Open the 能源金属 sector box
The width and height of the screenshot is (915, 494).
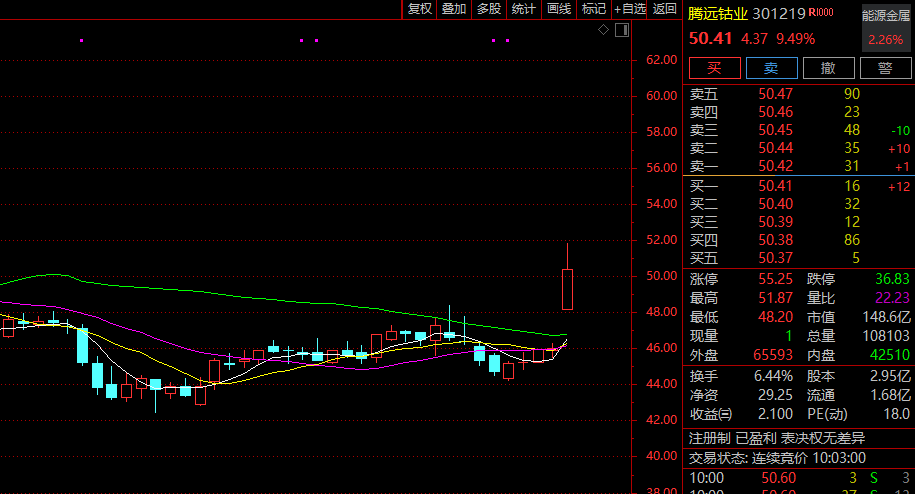(886, 27)
